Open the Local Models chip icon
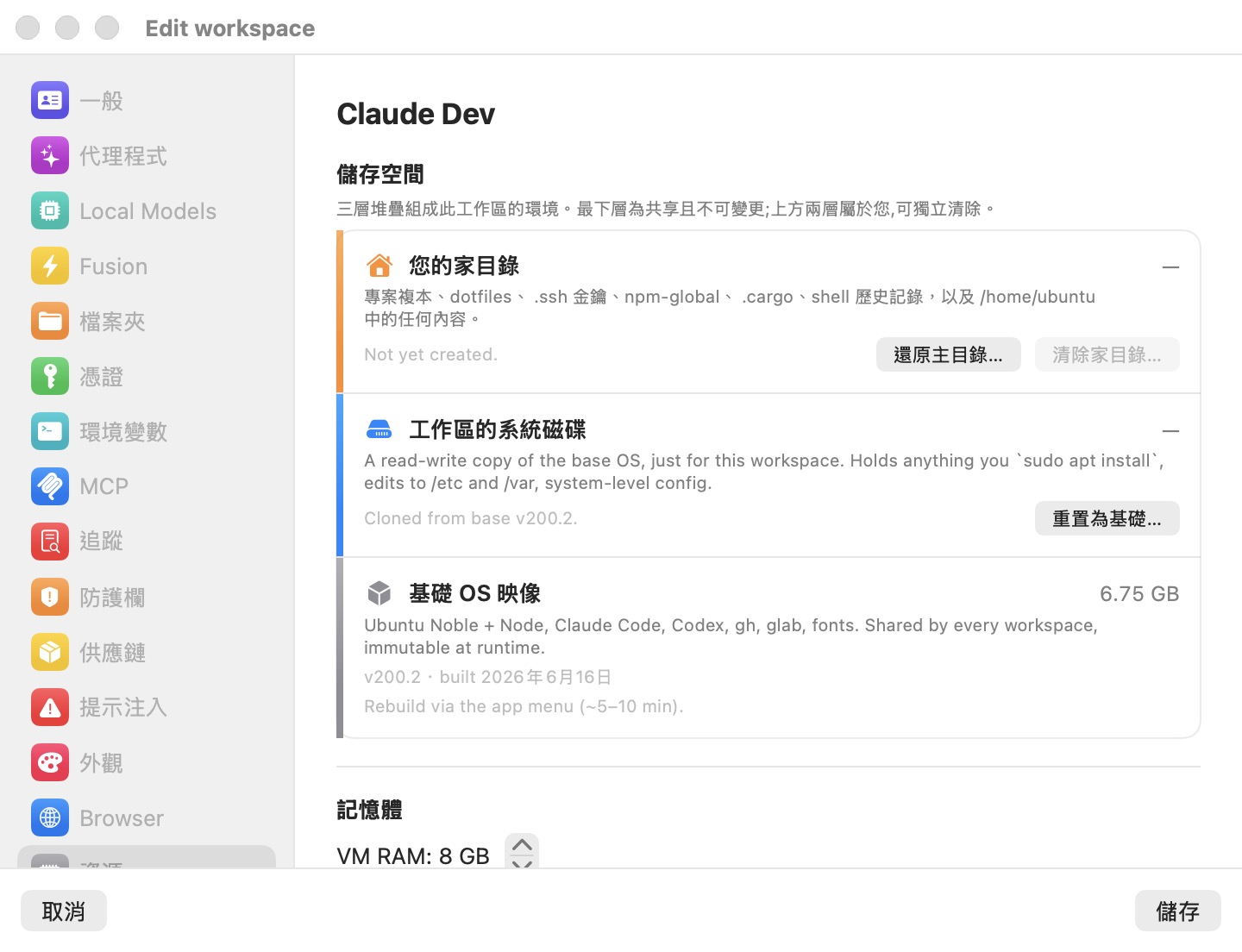 (50, 211)
